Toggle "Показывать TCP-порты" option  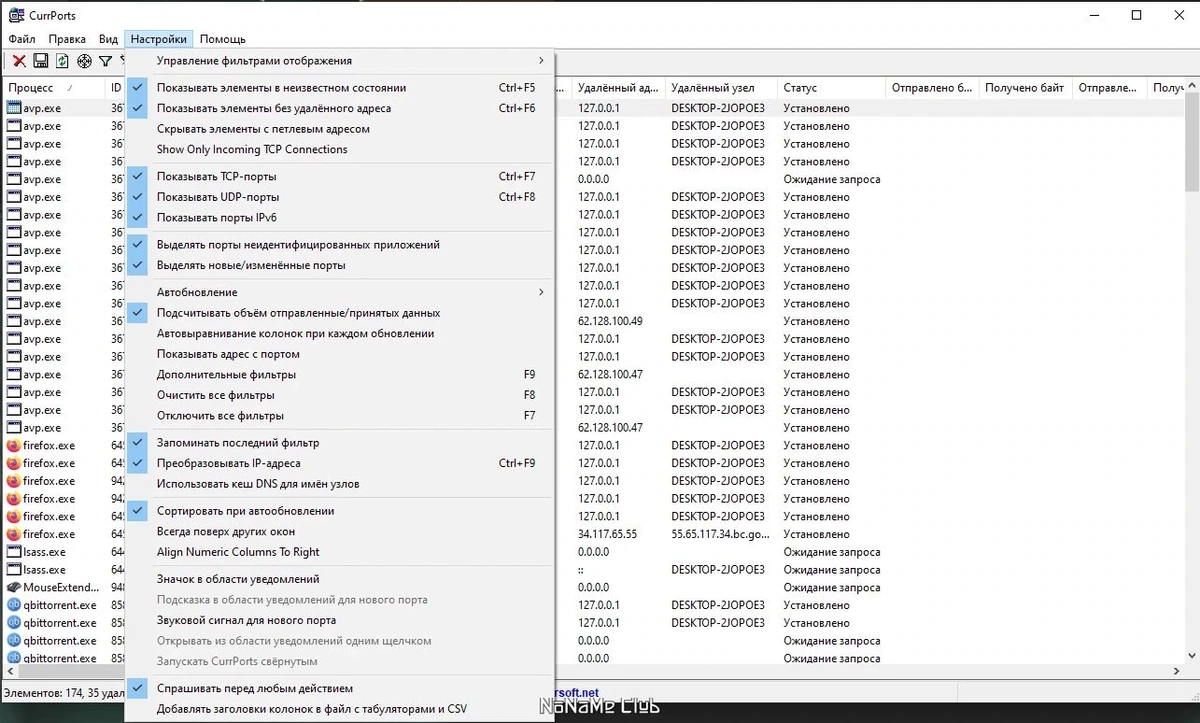[x=339, y=177]
